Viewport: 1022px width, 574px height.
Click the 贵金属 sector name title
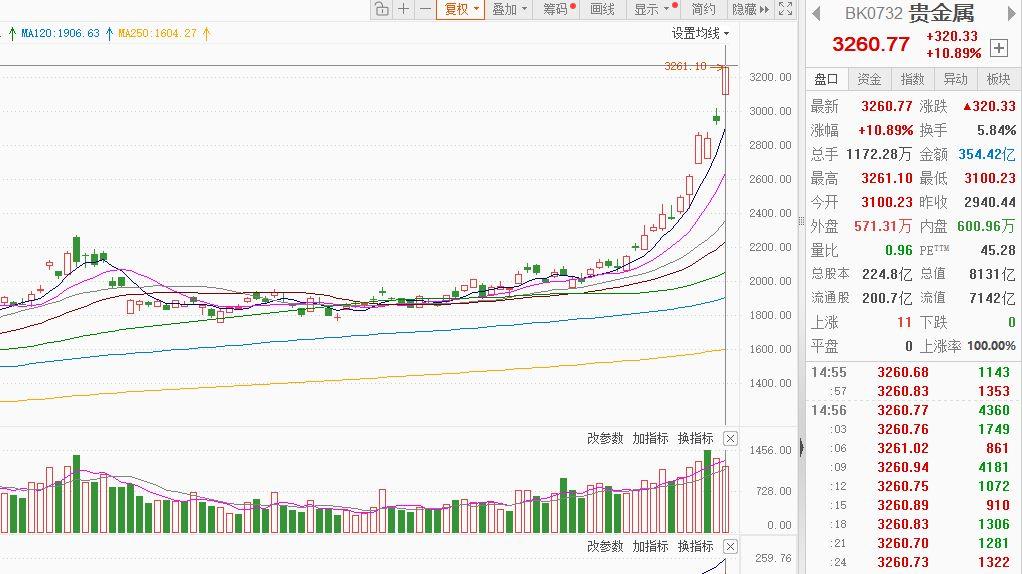(x=941, y=13)
